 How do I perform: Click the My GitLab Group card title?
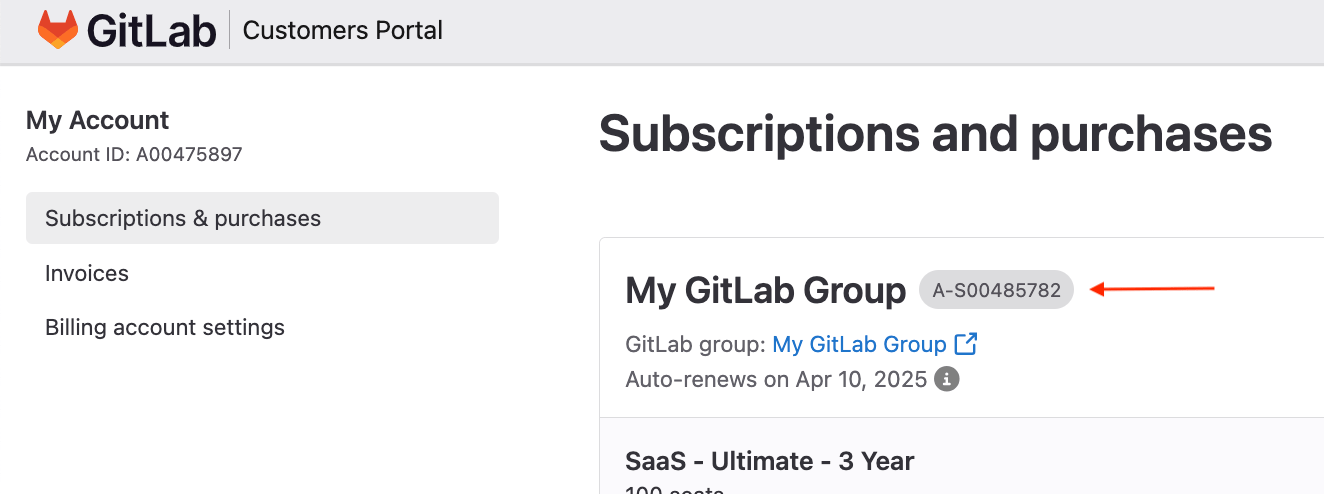tap(765, 290)
